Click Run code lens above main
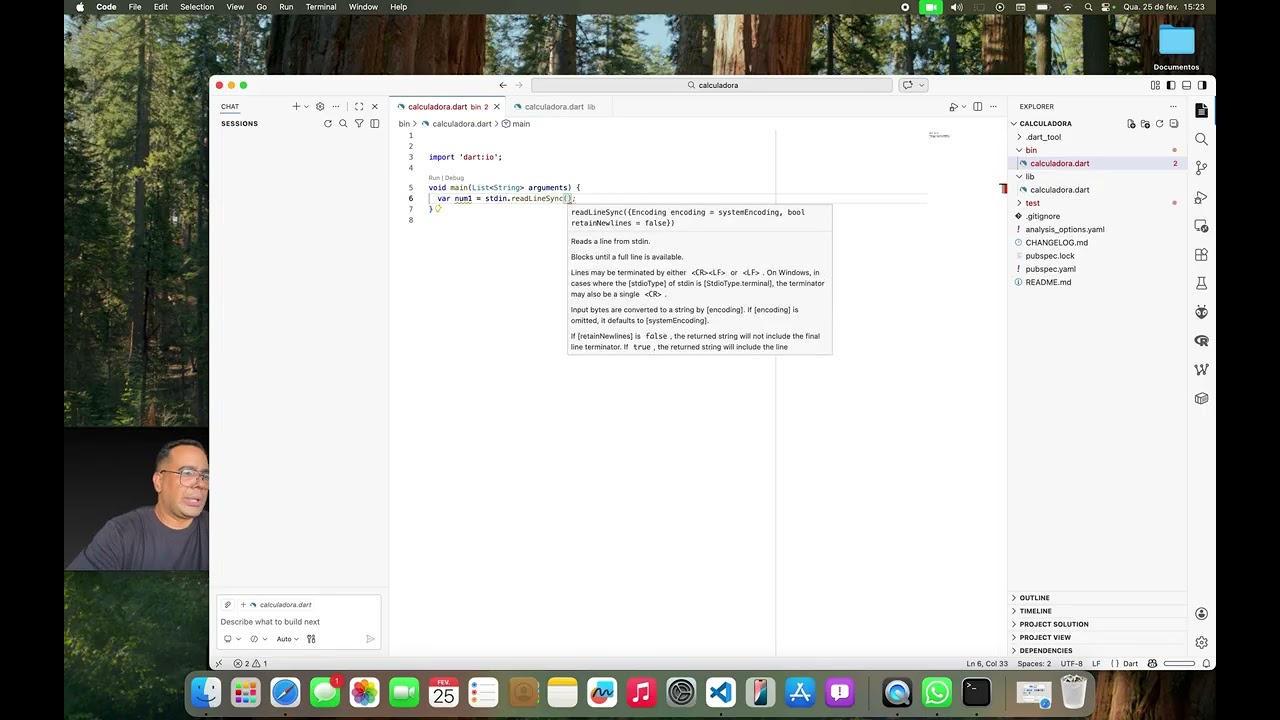 point(434,178)
